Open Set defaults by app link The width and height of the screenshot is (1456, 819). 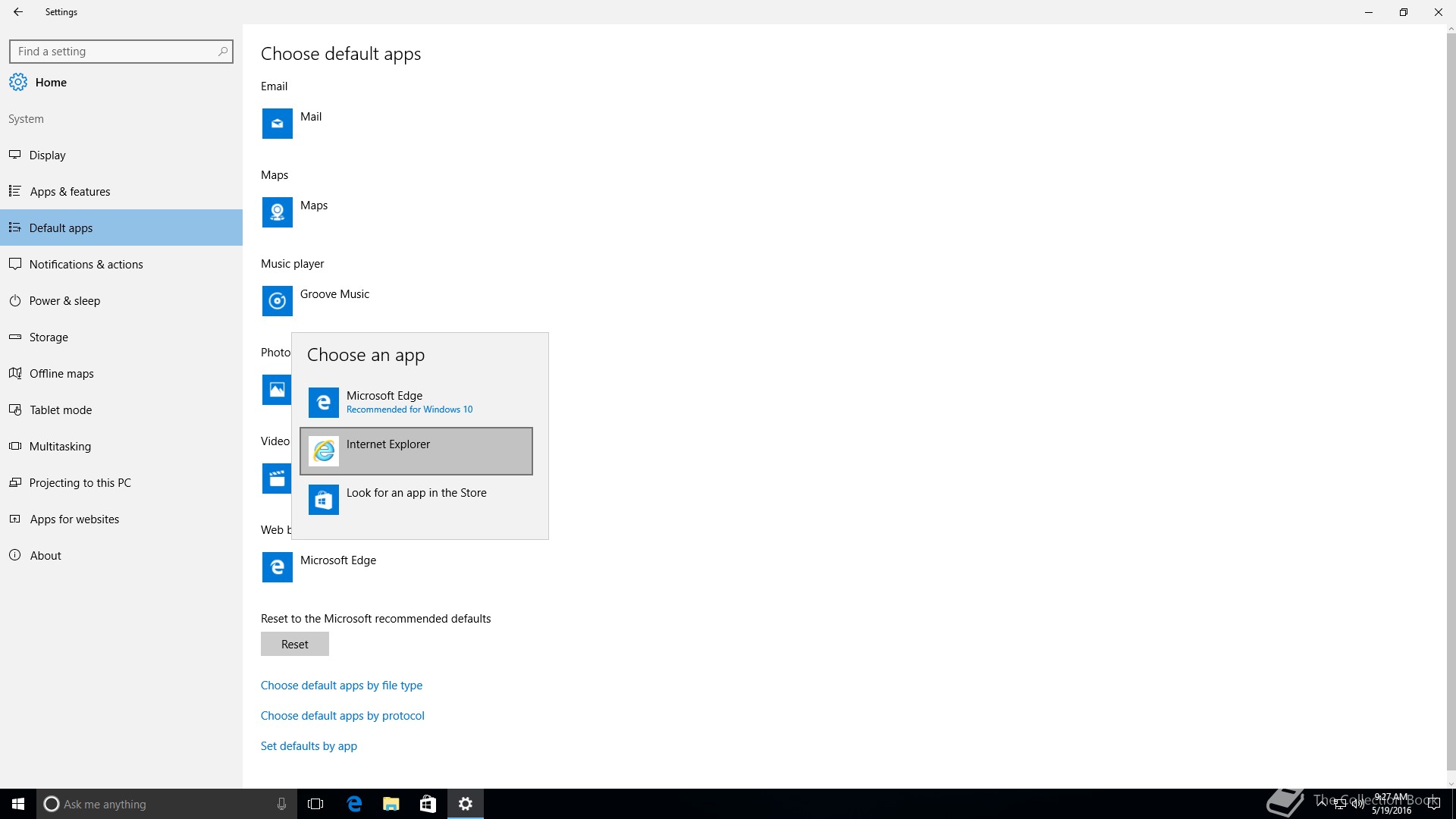[309, 745]
